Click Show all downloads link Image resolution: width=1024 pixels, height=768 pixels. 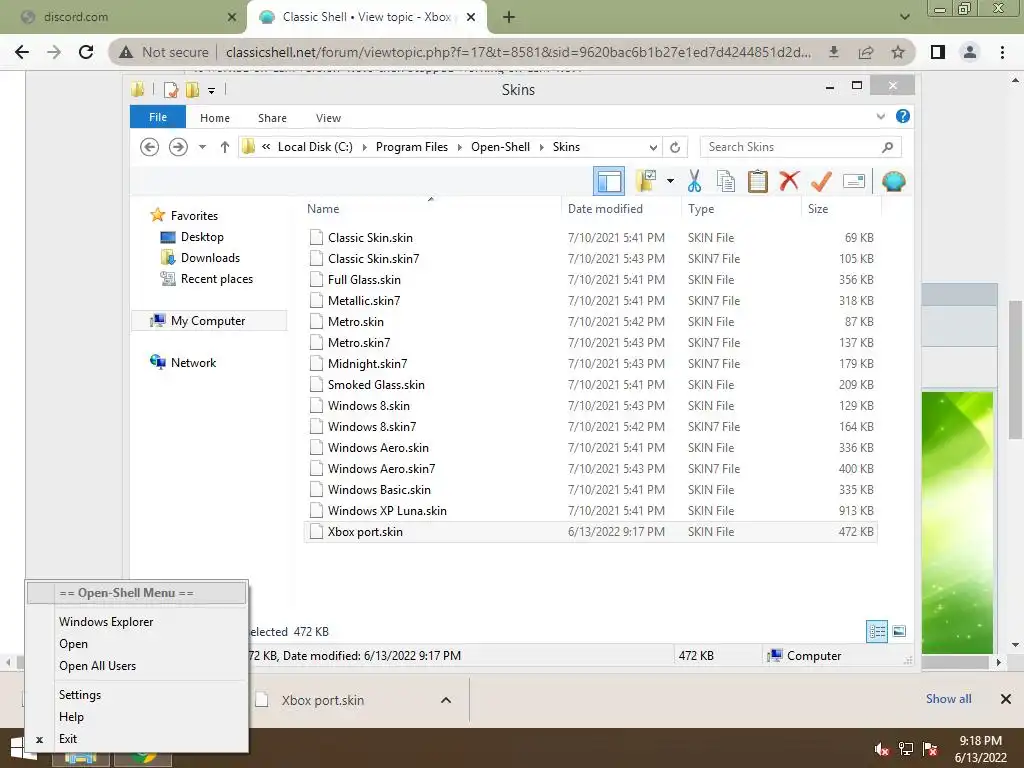pos(948,699)
